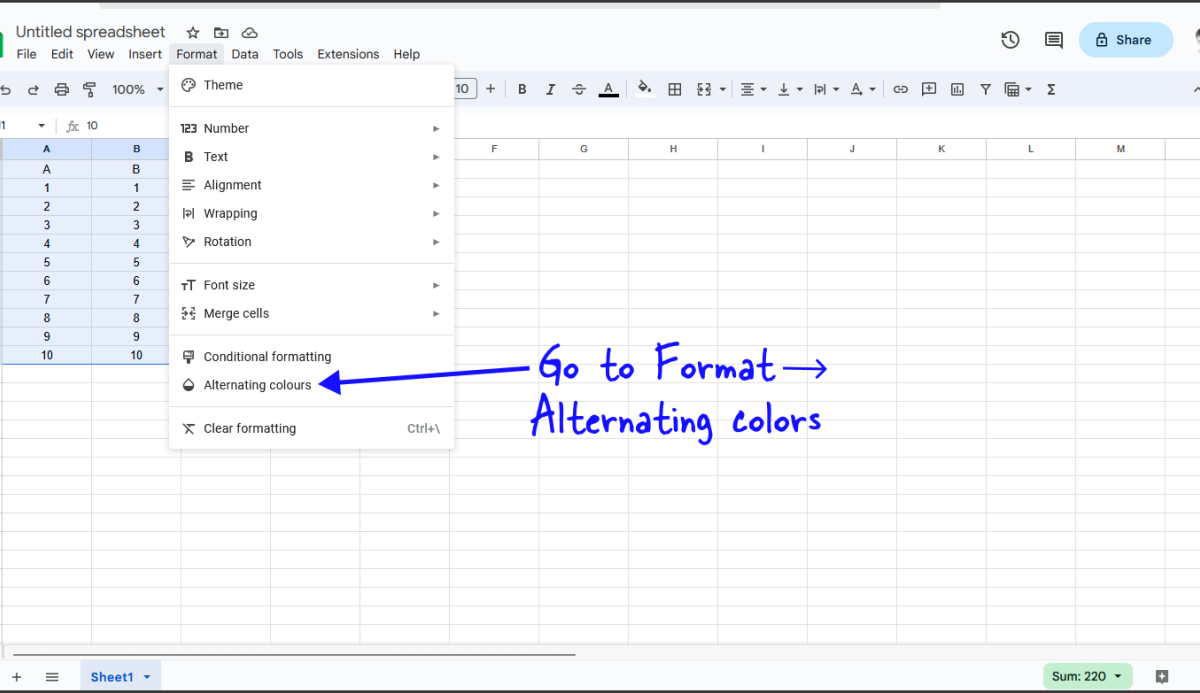Open version history clock icon

1010,40
